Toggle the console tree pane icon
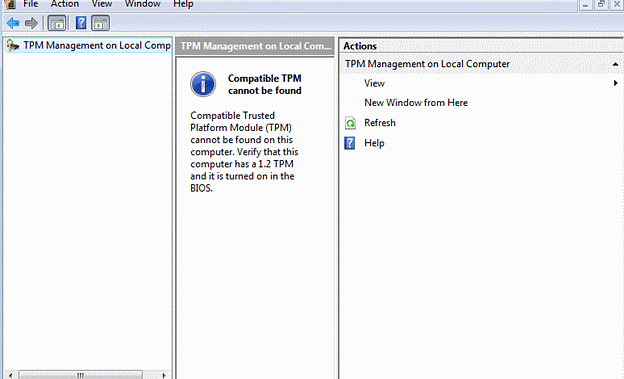Screen dimensions: 624x379 (x=57, y=23)
